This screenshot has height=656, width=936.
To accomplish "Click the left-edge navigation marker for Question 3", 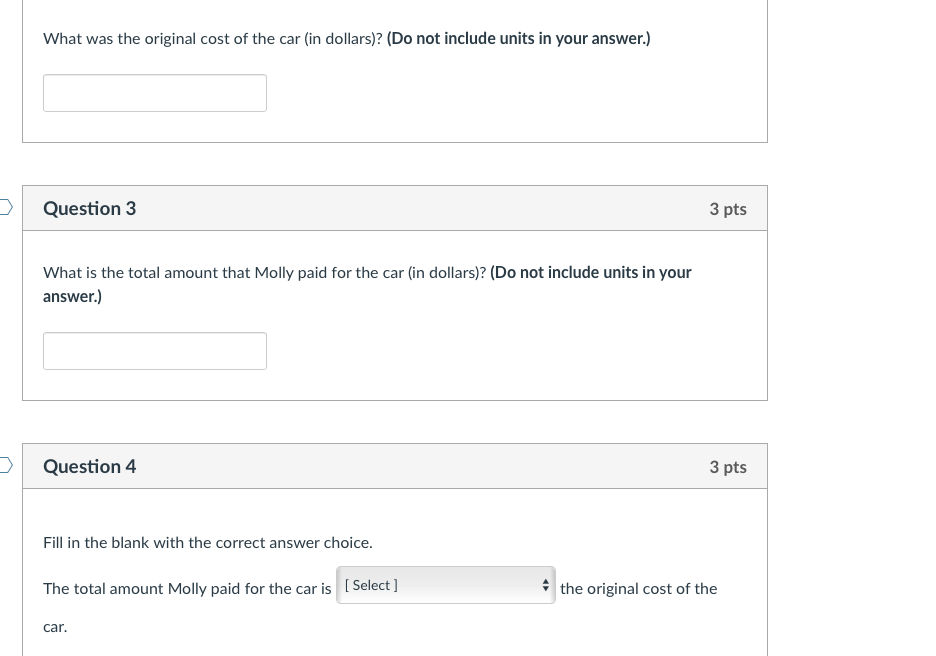I will click(x=3, y=207).
